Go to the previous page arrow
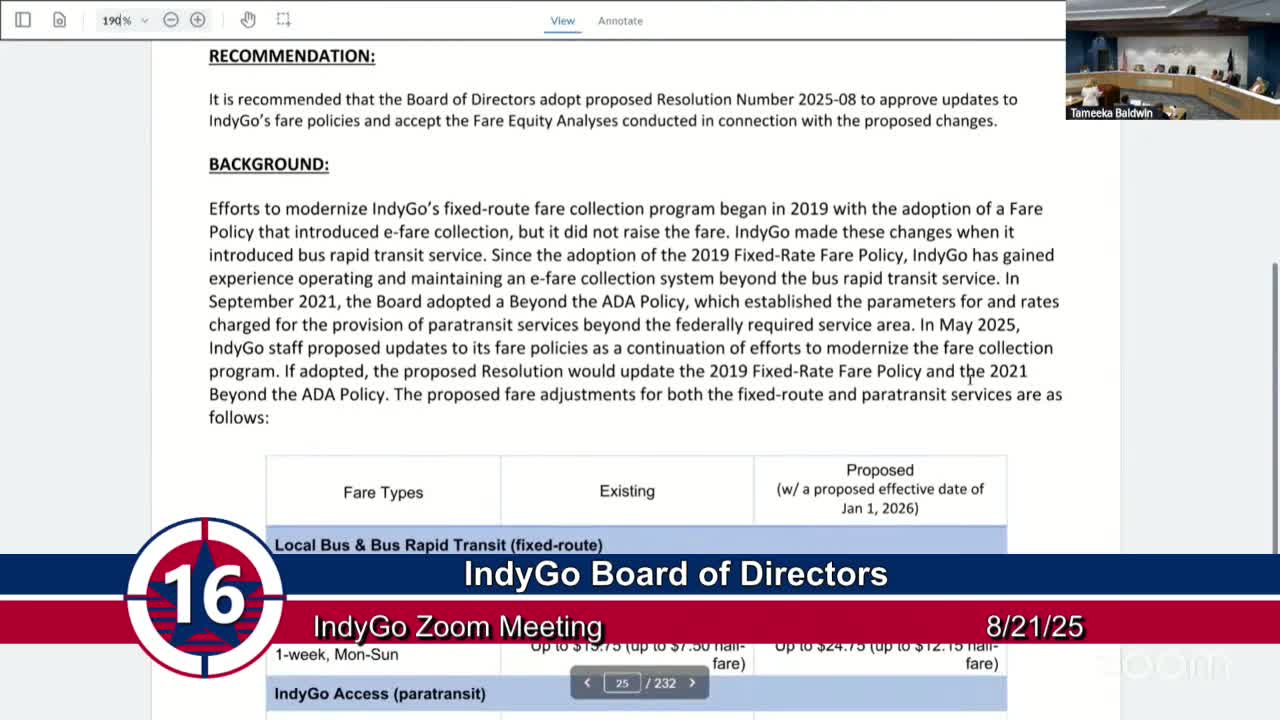The image size is (1280, 720). 587,683
